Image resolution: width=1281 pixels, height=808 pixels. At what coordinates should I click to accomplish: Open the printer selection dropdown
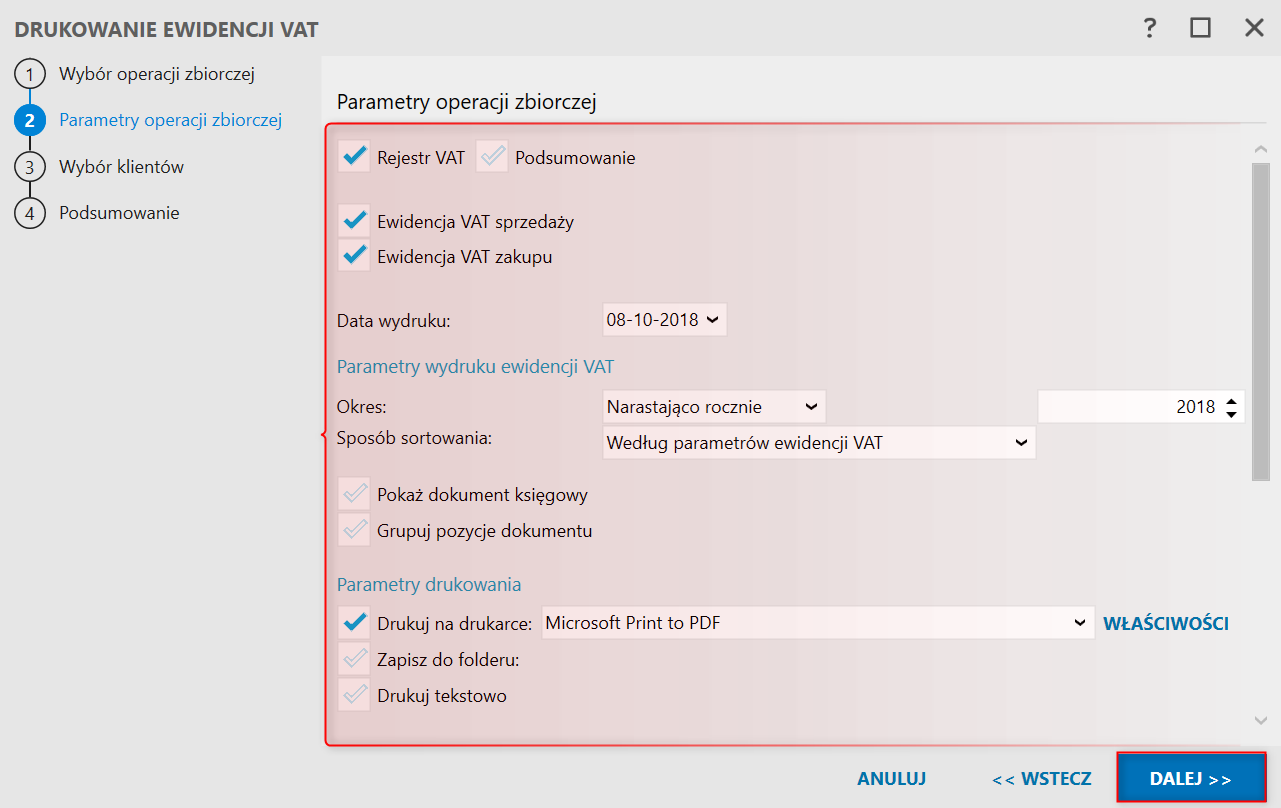[x=1080, y=623]
